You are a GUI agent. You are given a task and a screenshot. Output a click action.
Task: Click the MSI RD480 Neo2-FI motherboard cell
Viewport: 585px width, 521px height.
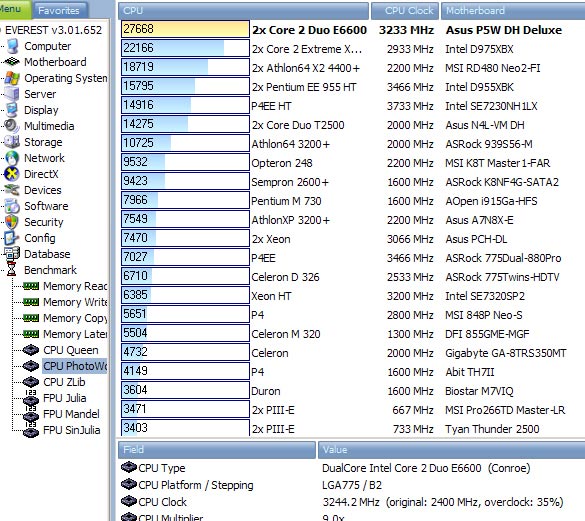[x=493, y=68]
